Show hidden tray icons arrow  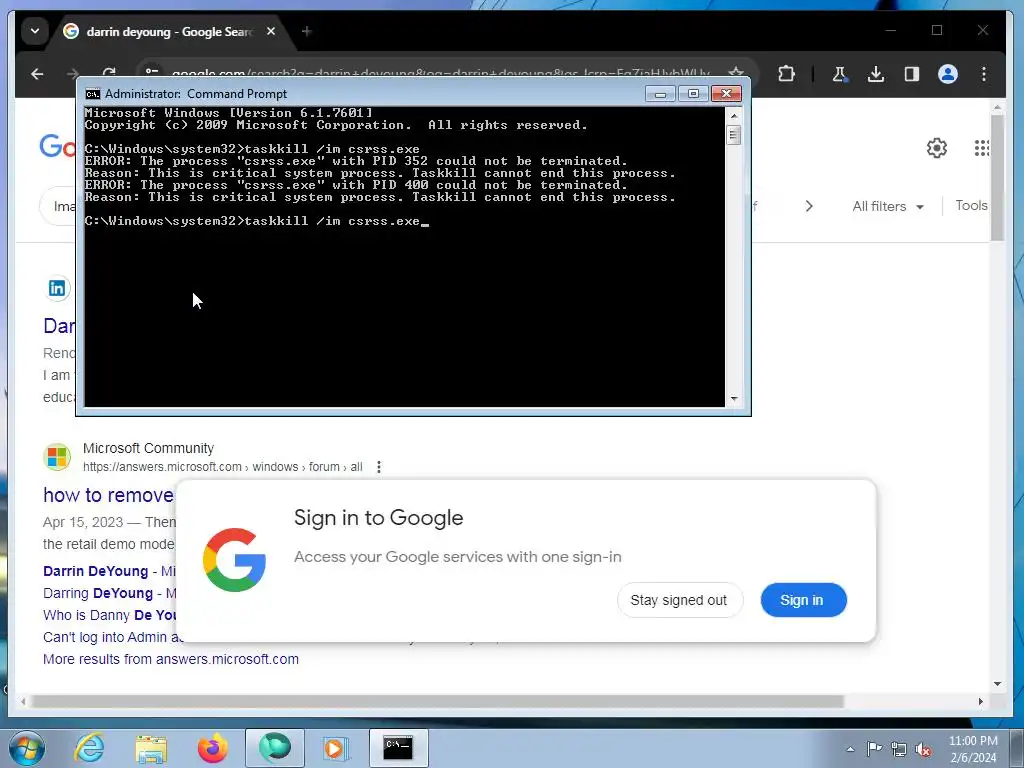850,749
